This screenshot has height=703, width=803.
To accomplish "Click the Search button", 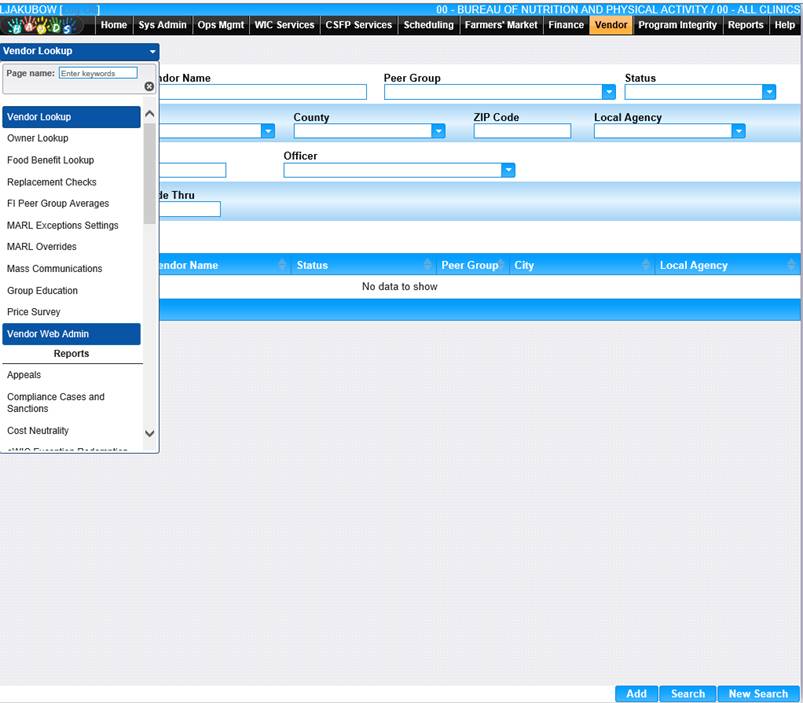I will (x=688, y=694).
